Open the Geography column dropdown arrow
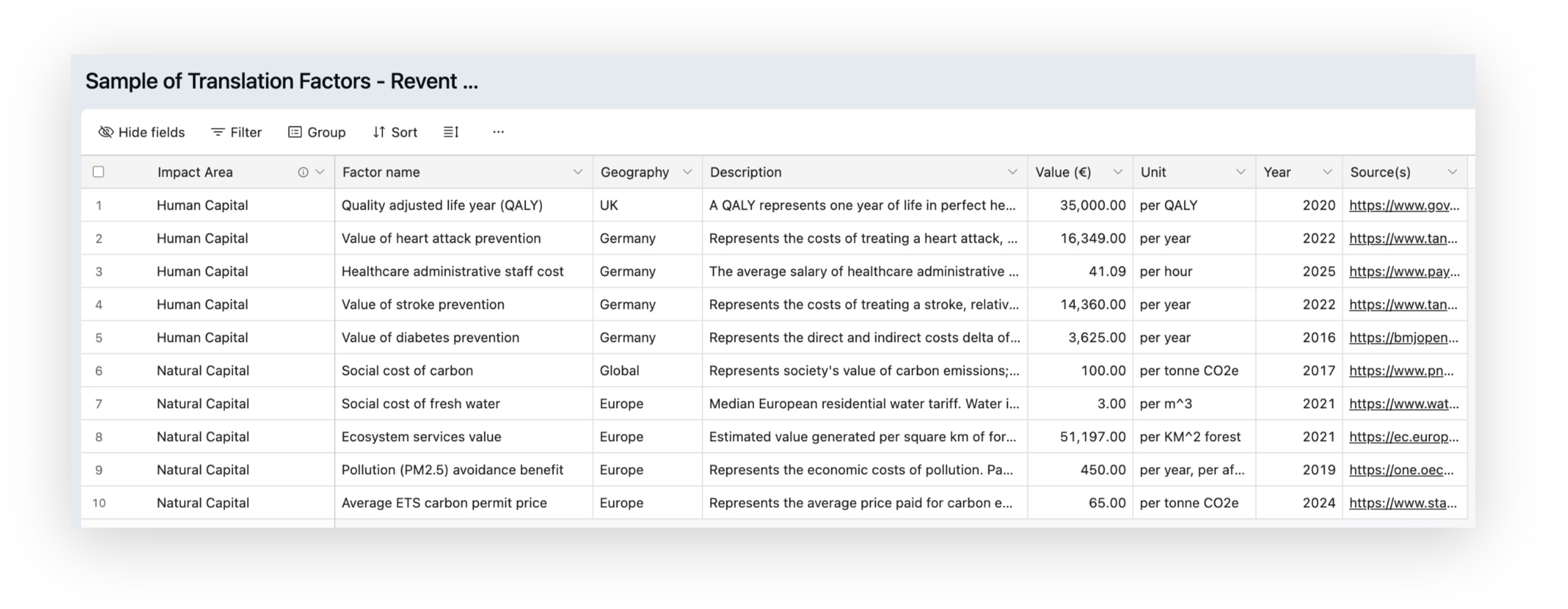Viewport: 1568px width, 609px height. click(x=687, y=172)
